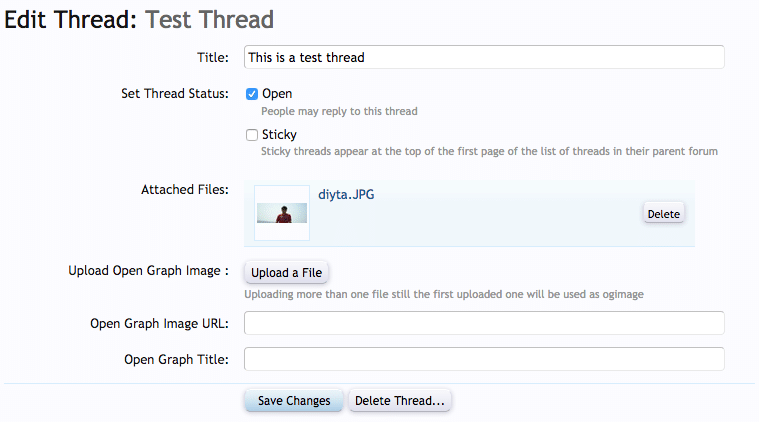
Task: Click the 'Title:' field label
Action: 213,58
